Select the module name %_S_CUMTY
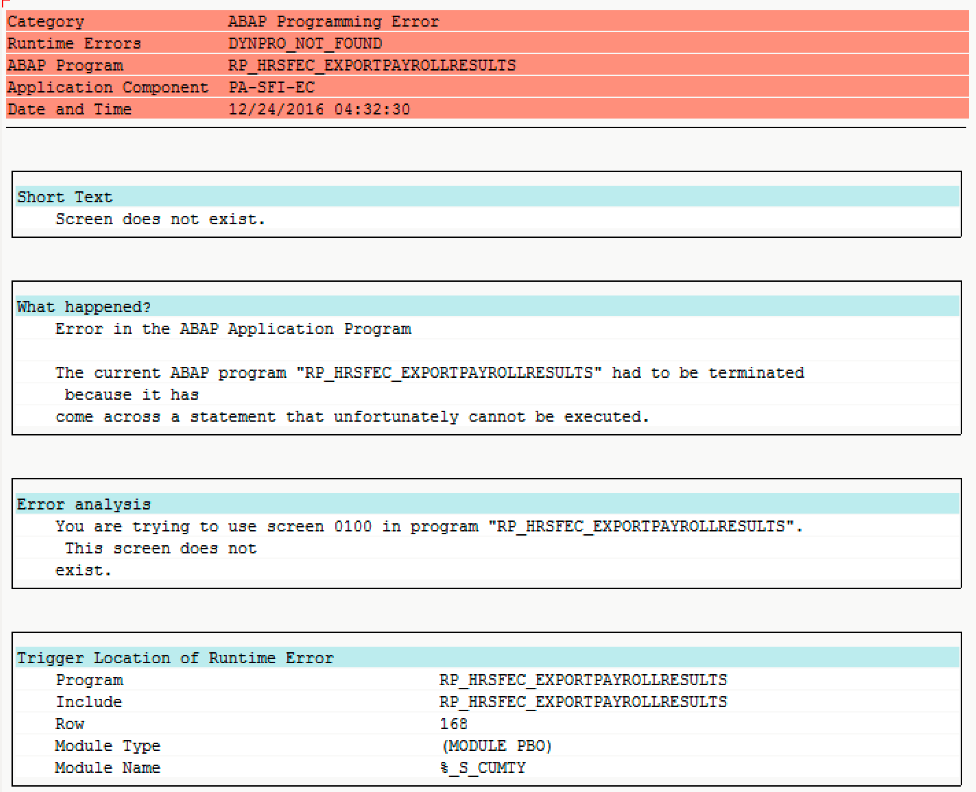This screenshot has height=792, width=976. (483, 768)
